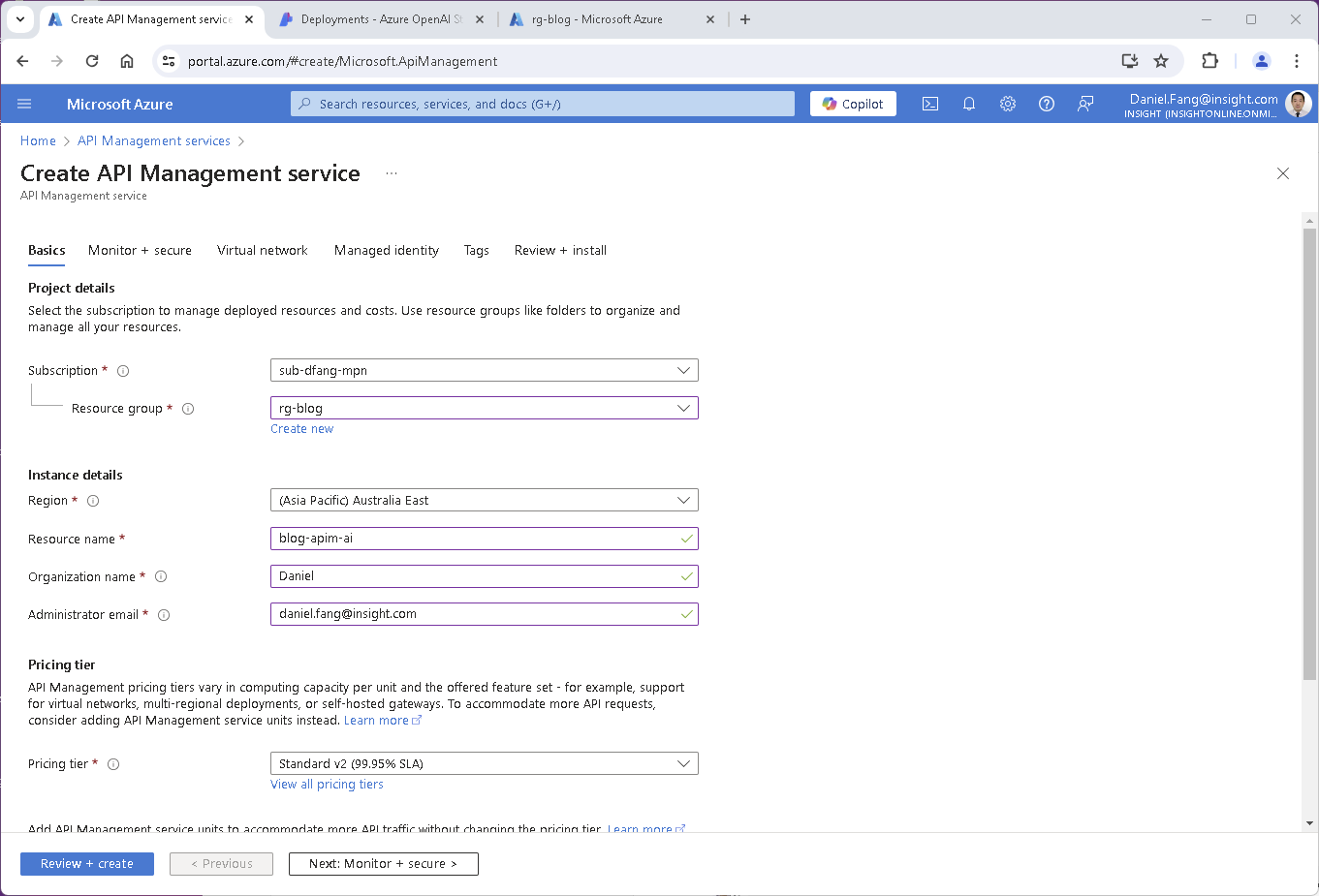The height and width of the screenshot is (896, 1319).
Task: Close the rg-blog browser tab
Action: [x=710, y=19]
